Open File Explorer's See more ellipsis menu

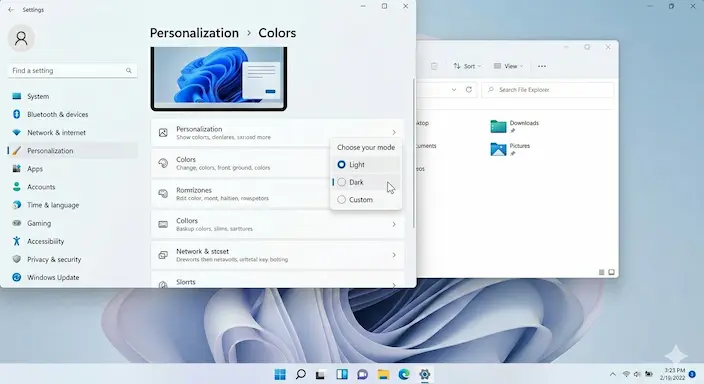click(x=542, y=66)
